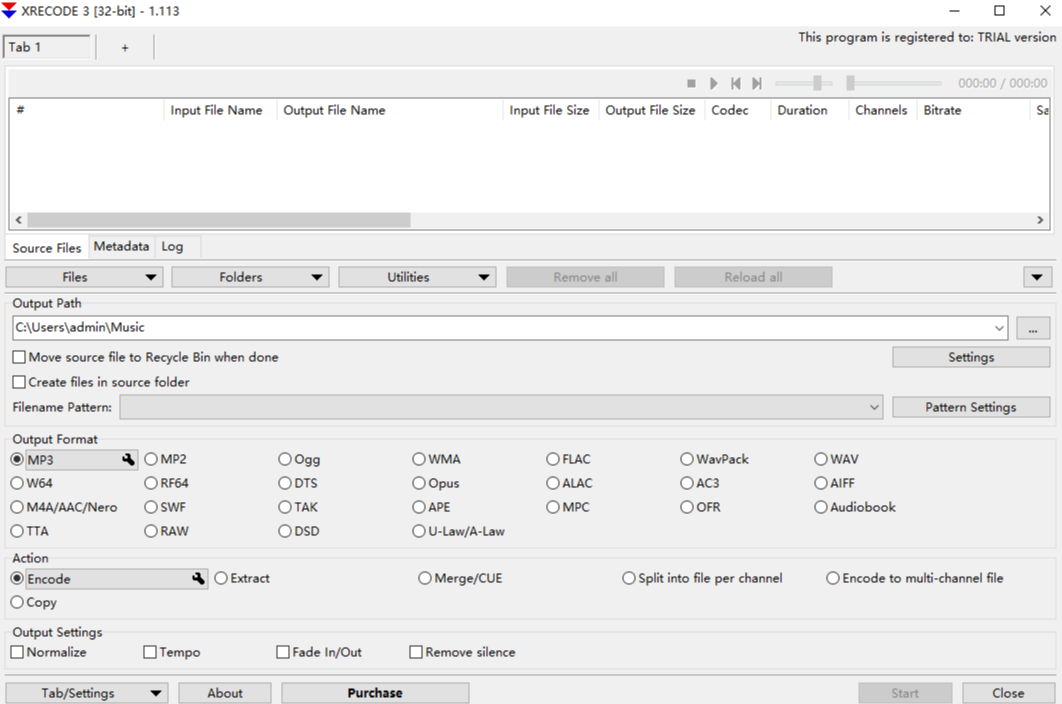The width and height of the screenshot is (1062, 704).
Task: Click the file list horizontal scrollbar thumb
Action: 219,220
